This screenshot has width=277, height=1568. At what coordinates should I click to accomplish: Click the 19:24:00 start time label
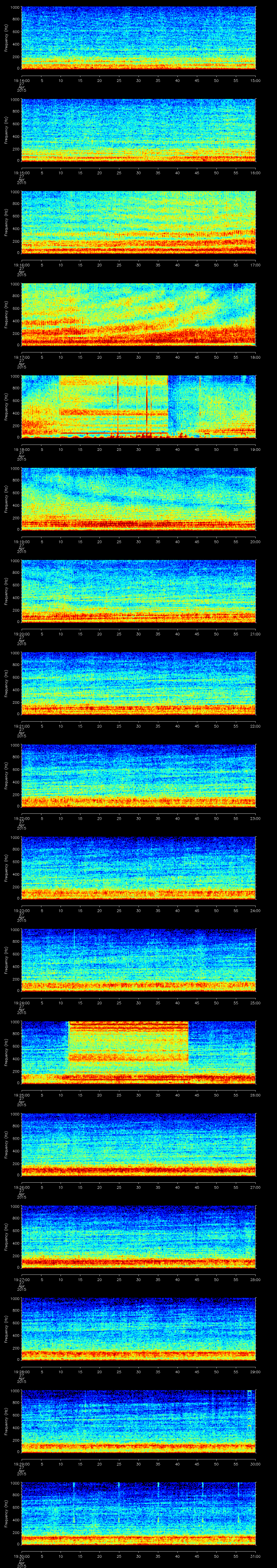pos(21,1003)
